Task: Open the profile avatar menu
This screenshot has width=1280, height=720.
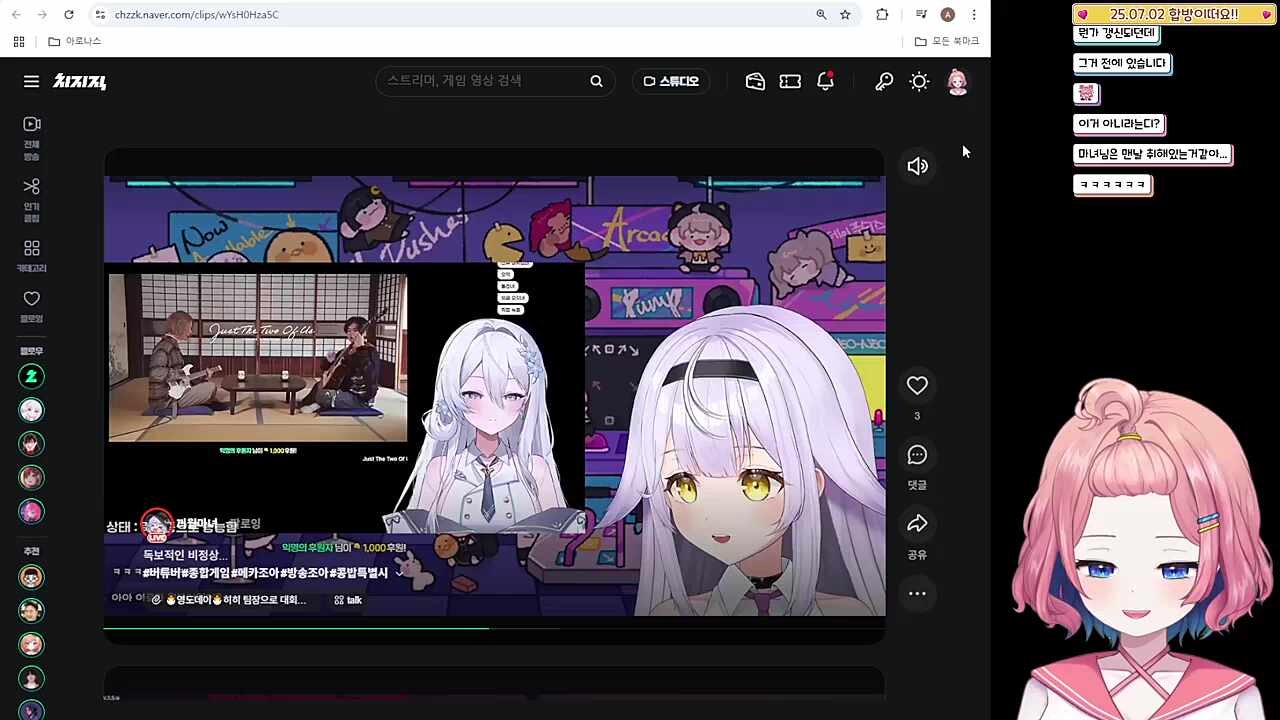Action: click(x=957, y=82)
